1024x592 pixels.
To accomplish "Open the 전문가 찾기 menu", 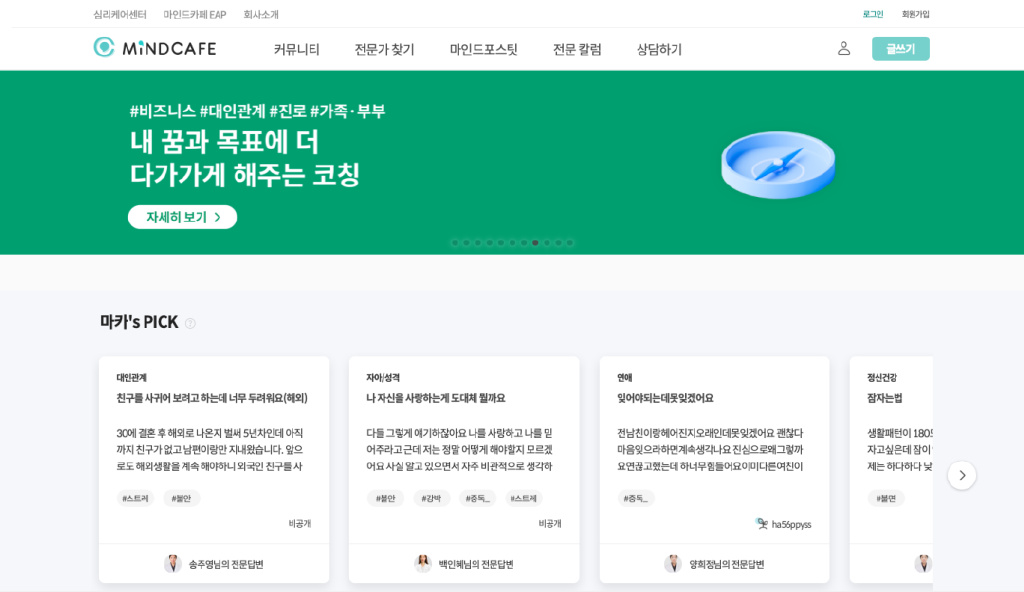I will pyautogui.click(x=384, y=50).
